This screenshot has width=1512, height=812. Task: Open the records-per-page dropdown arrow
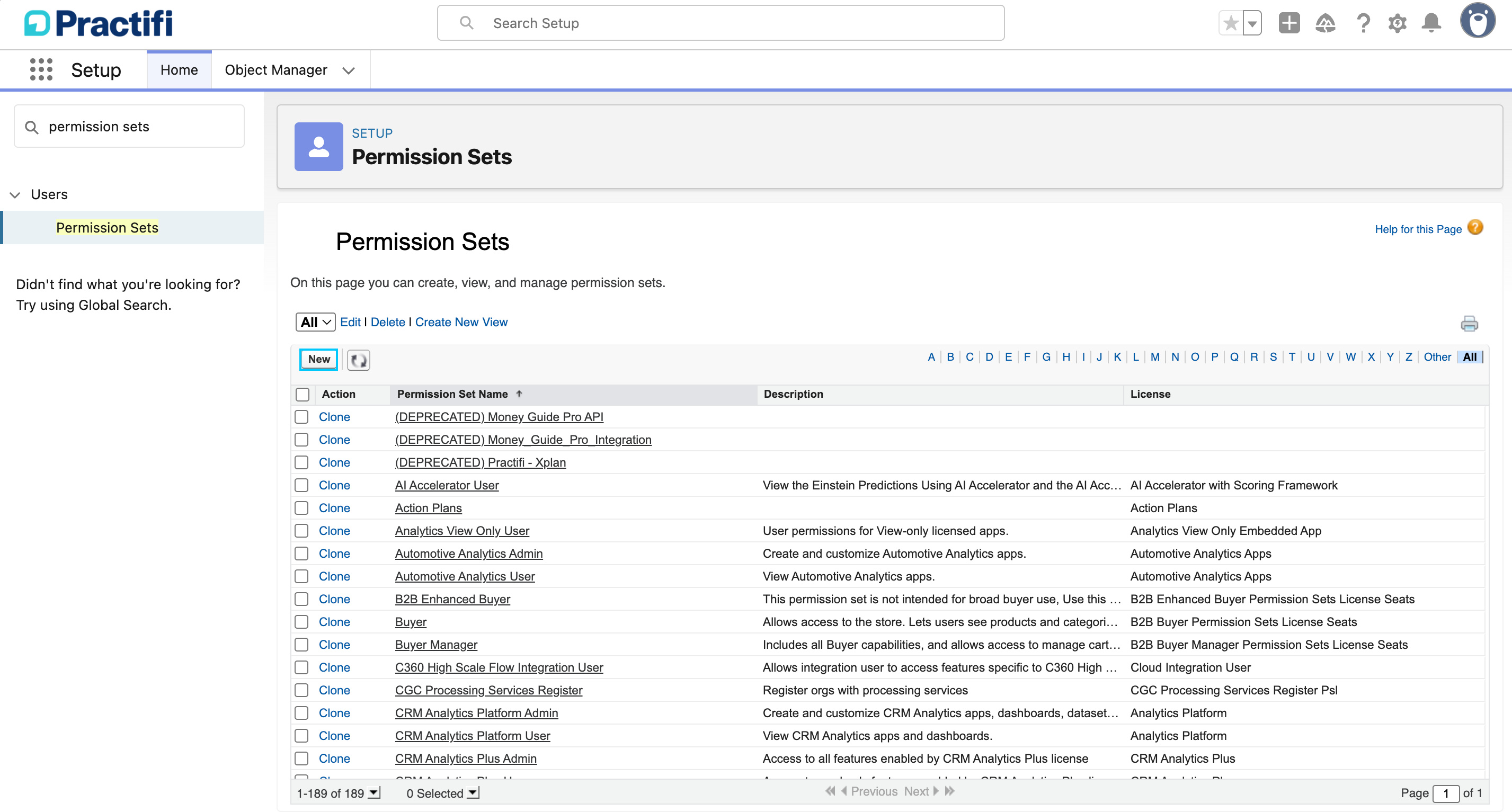pos(374,792)
